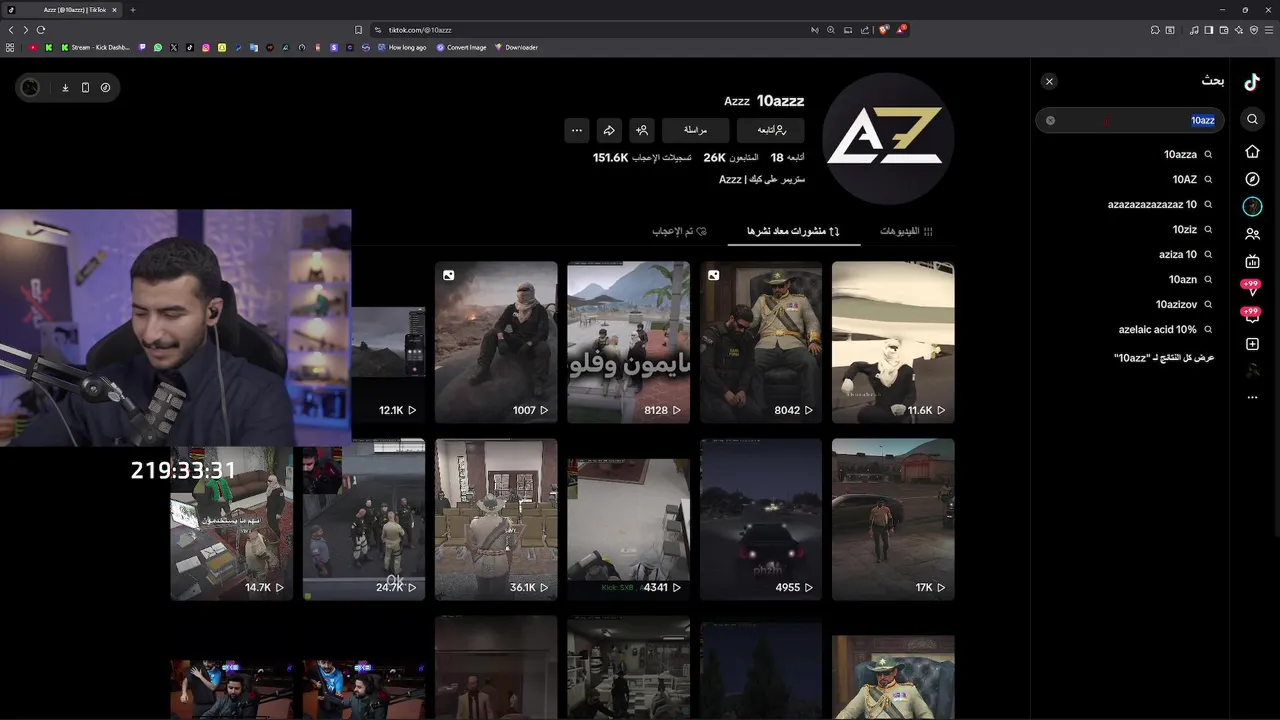The height and width of the screenshot is (720, 1280).
Task: Click view all results for "10azz"
Action: tap(1164, 357)
